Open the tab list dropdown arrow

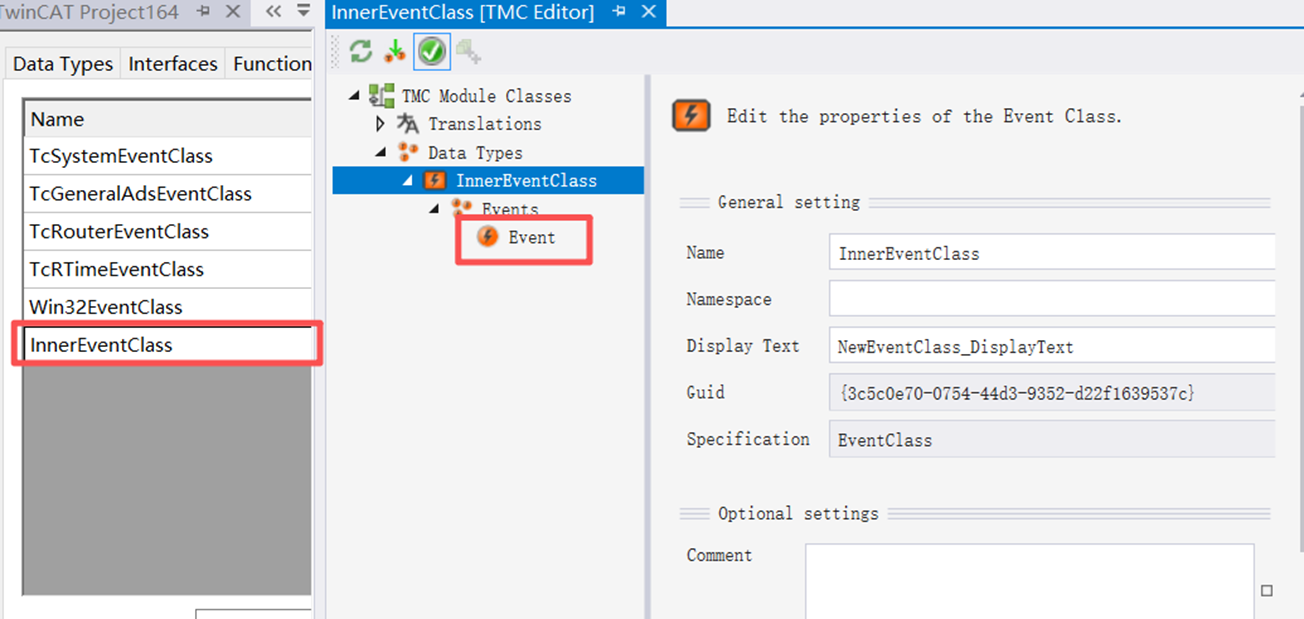[x=304, y=12]
